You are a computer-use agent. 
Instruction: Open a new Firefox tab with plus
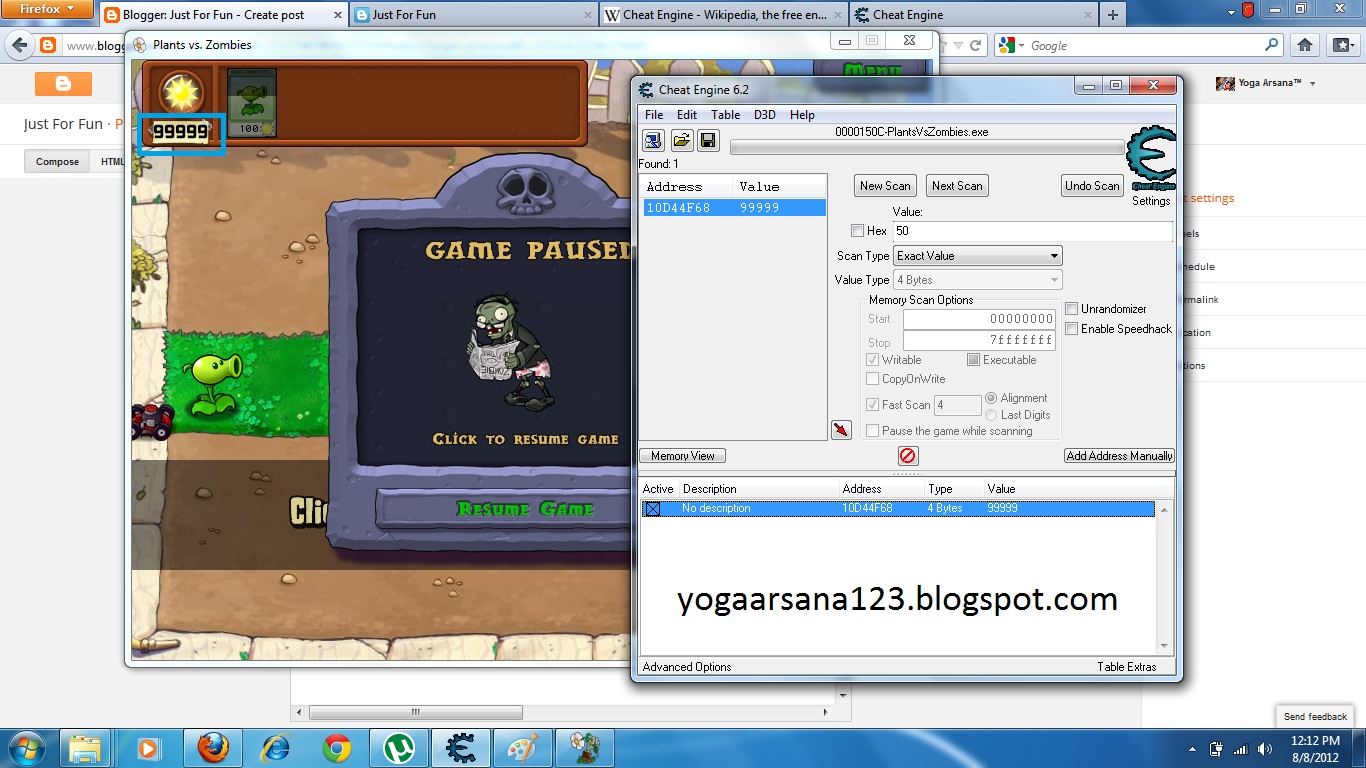click(1112, 15)
